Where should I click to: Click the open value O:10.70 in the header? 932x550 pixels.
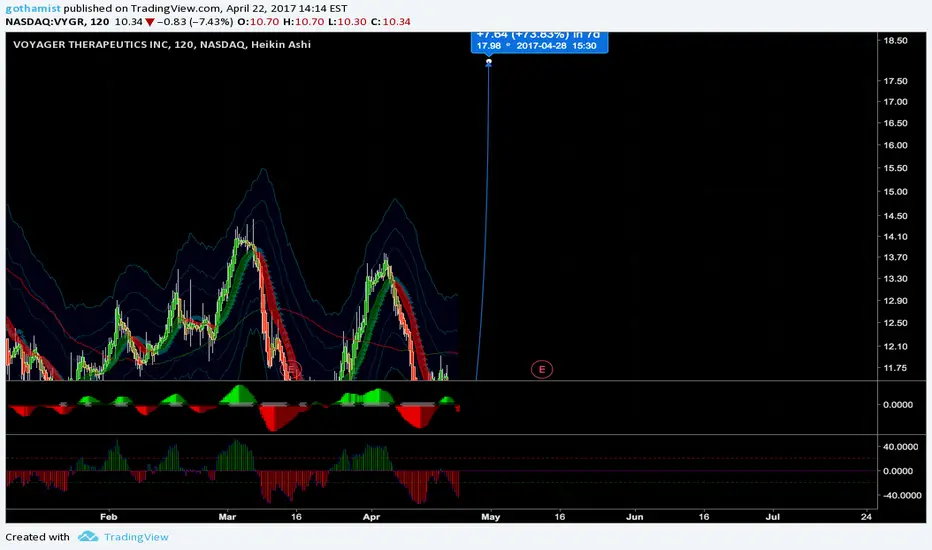[x=258, y=21]
